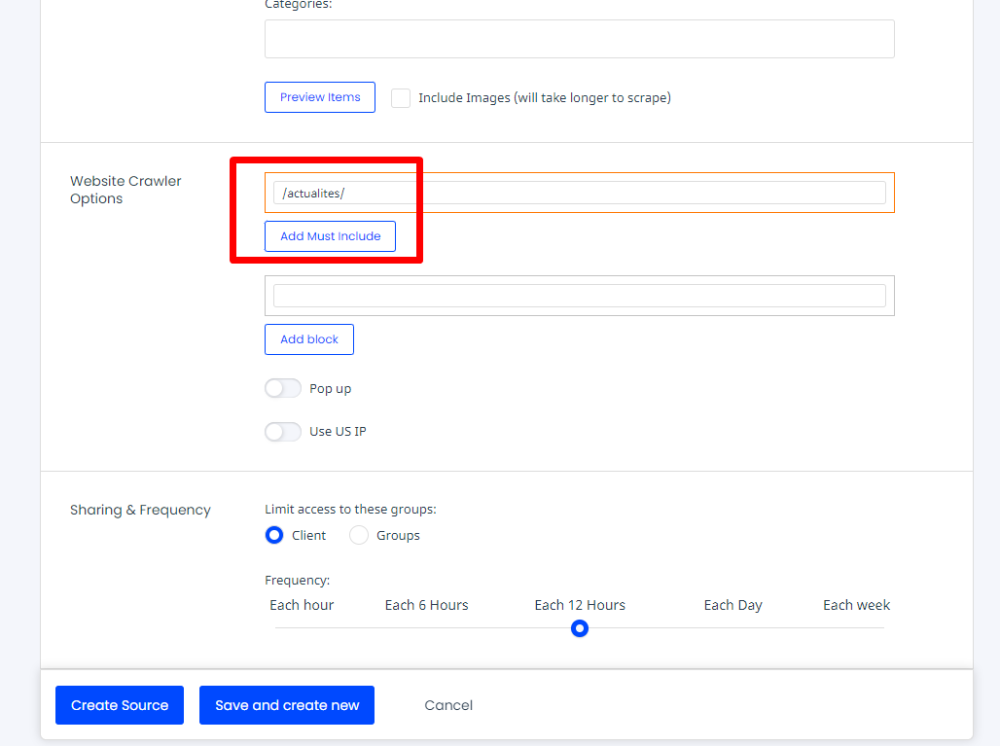Click the Website Crawler Options heading
Viewport: 1000px width, 746px height.
point(126,190)
